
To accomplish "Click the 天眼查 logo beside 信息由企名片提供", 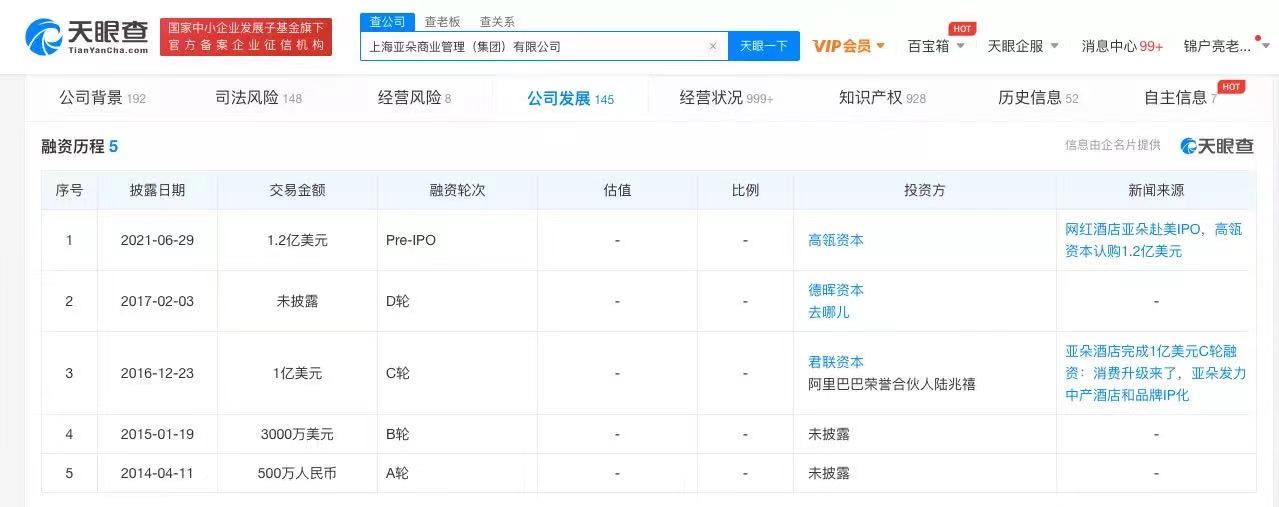I will pos(1216,146).
